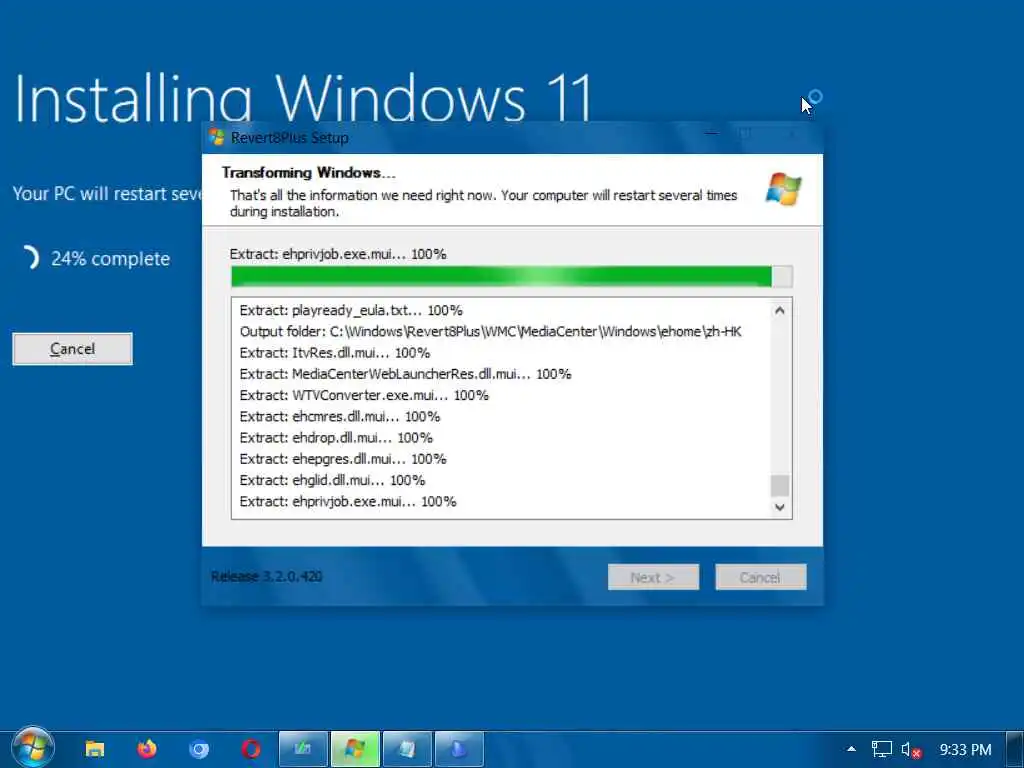Switch to Revert8Plus Setup taskbar button

pyautogui.click(x=355, y=749)
